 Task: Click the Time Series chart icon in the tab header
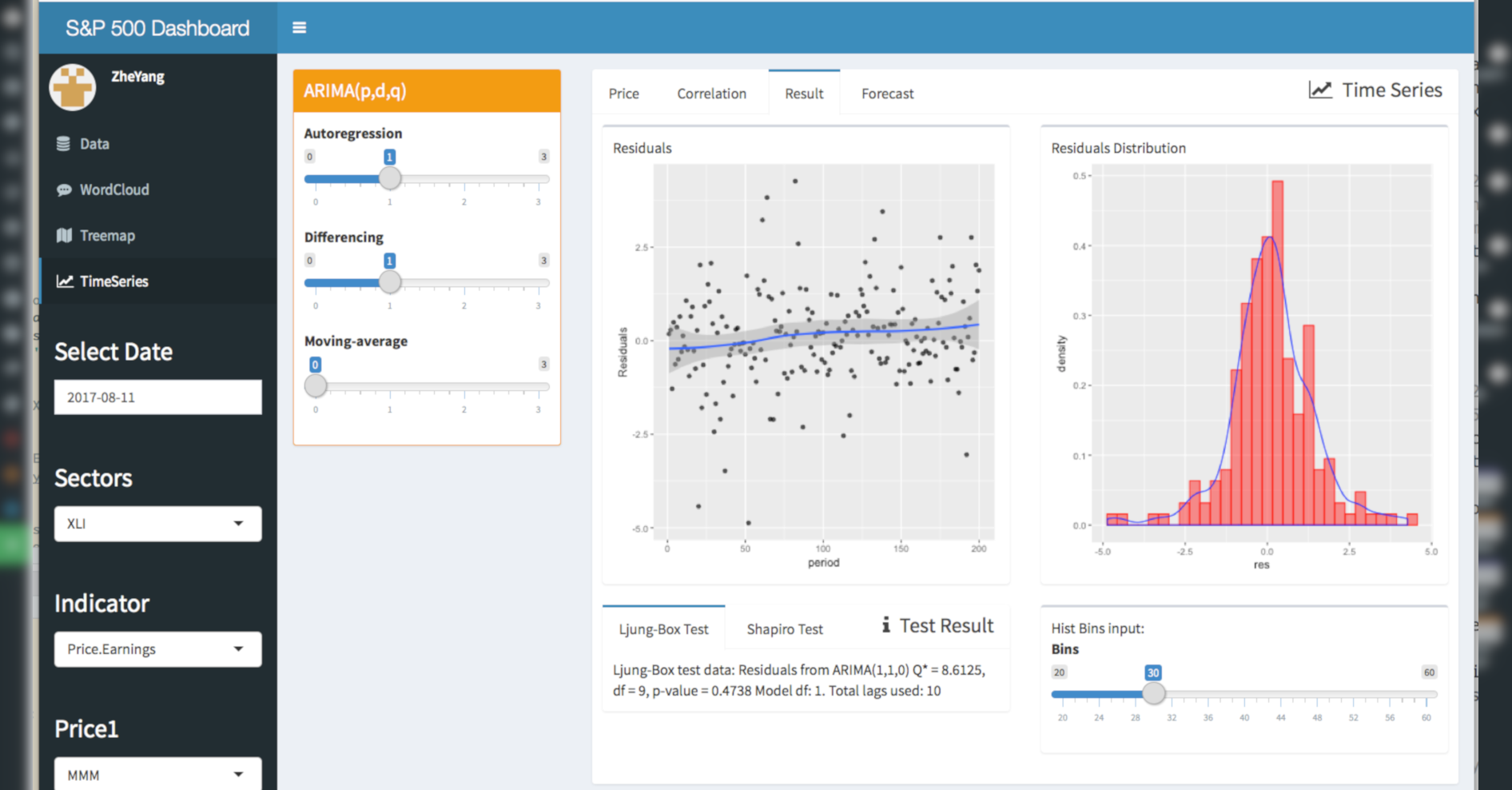pyautogui.click(x=1320, y=90)
